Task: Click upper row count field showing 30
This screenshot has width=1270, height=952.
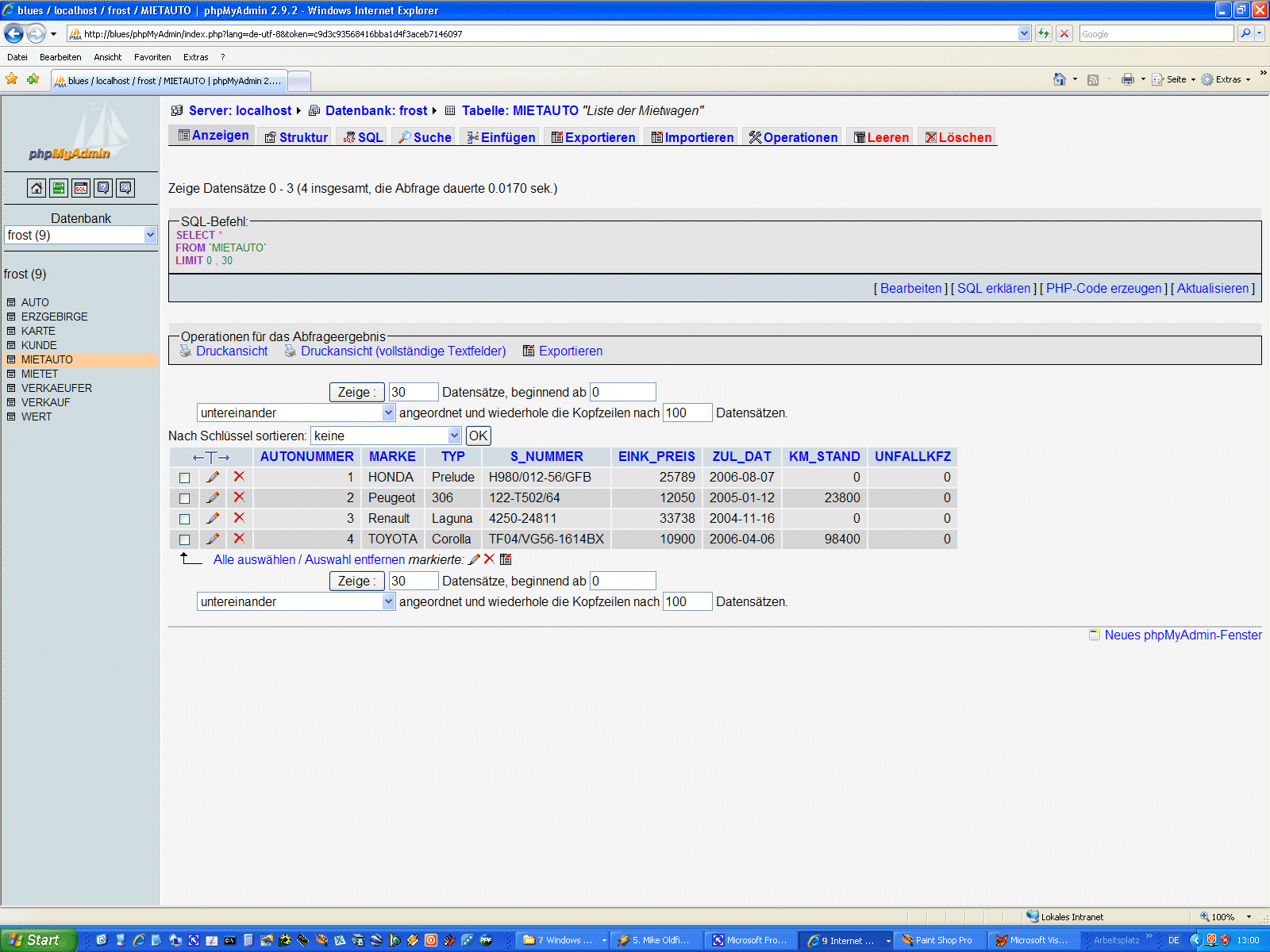Action: [414, 392]
